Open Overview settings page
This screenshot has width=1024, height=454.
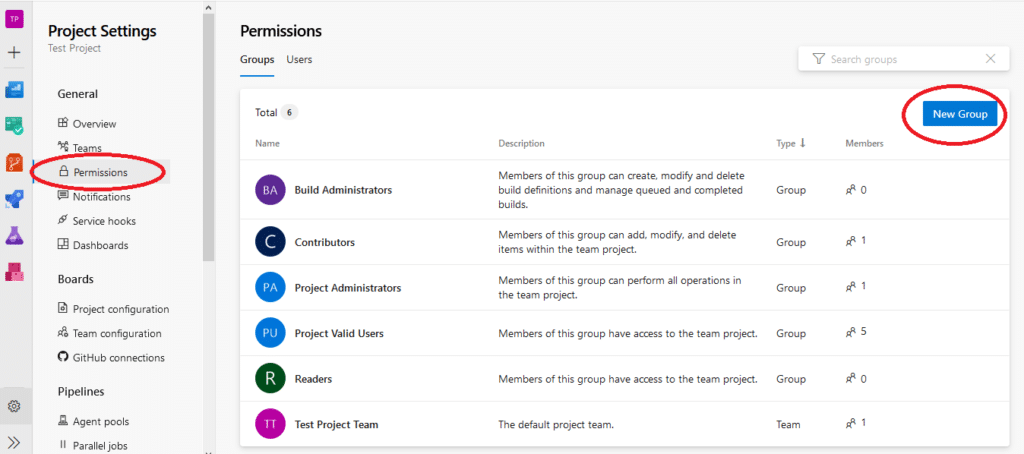click(95, 123)
